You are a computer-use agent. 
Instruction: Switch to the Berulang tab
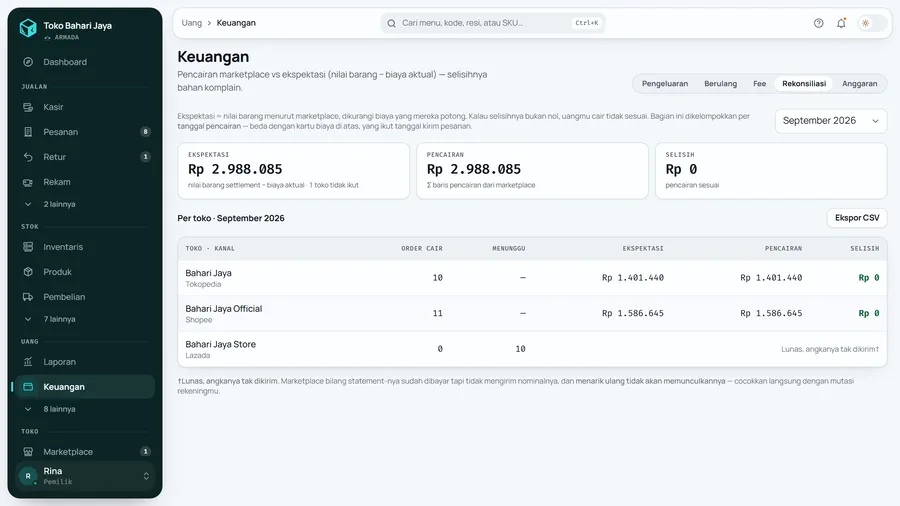point(720,84)
